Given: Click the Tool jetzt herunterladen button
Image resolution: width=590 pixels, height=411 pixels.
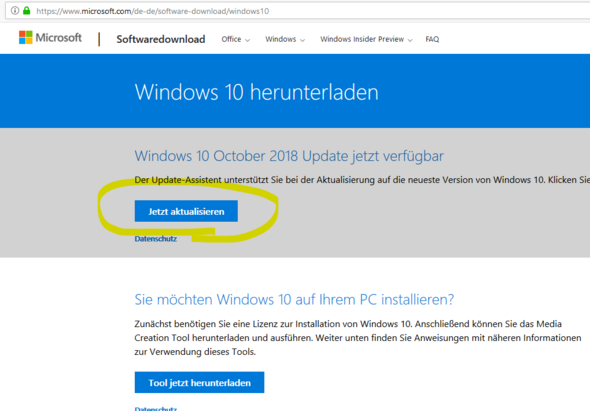Looking at the screenshot, I should [199, 382].
